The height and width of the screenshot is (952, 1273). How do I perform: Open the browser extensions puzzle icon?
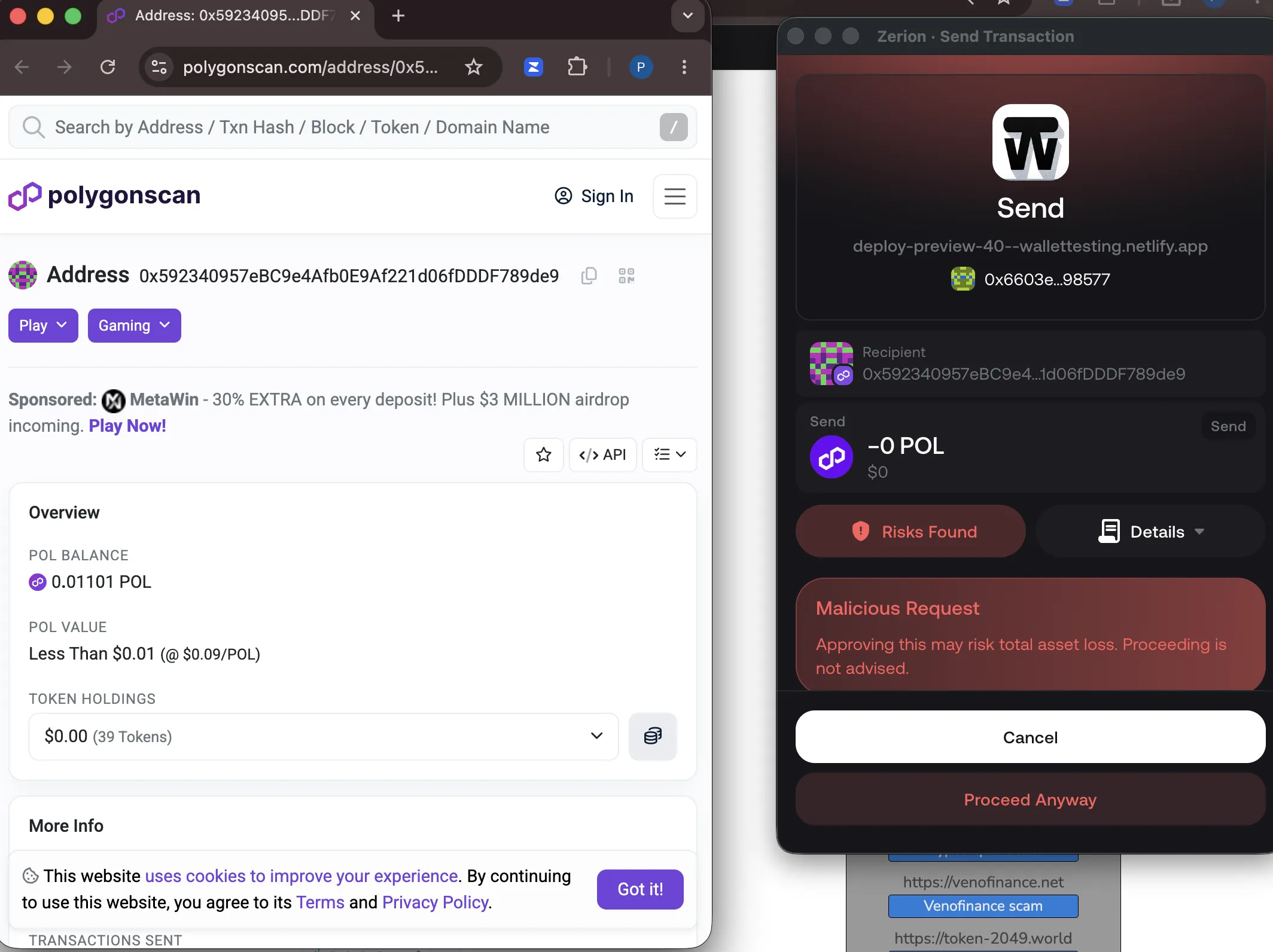click(577, 67)
